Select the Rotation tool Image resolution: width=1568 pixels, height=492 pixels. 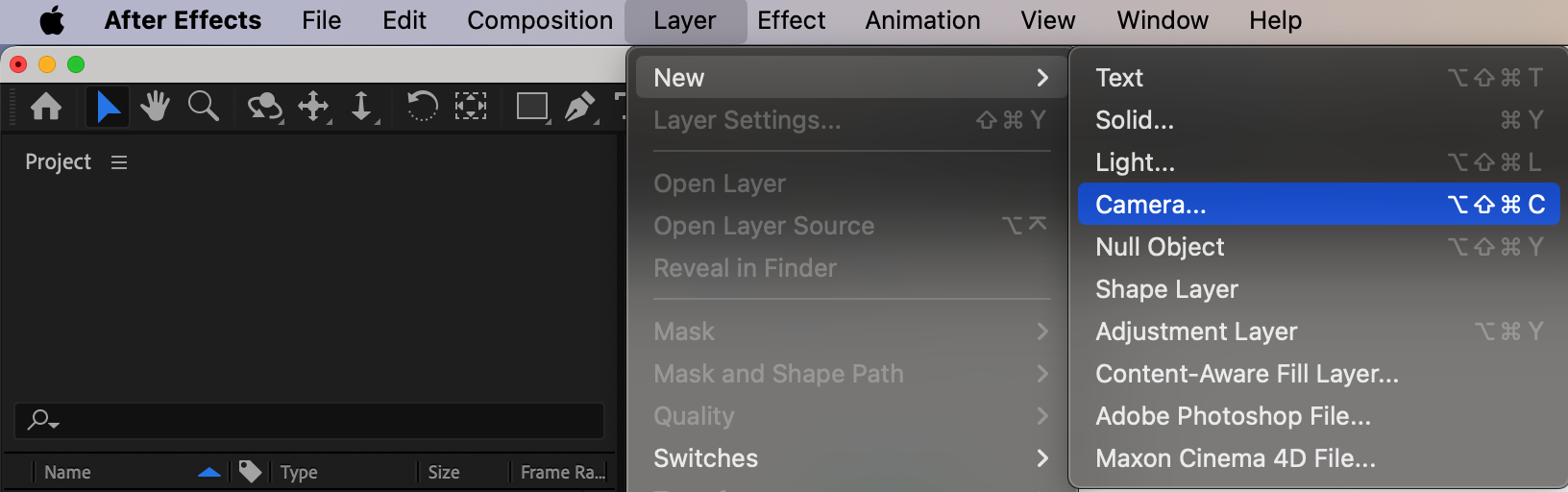(422, 106)
